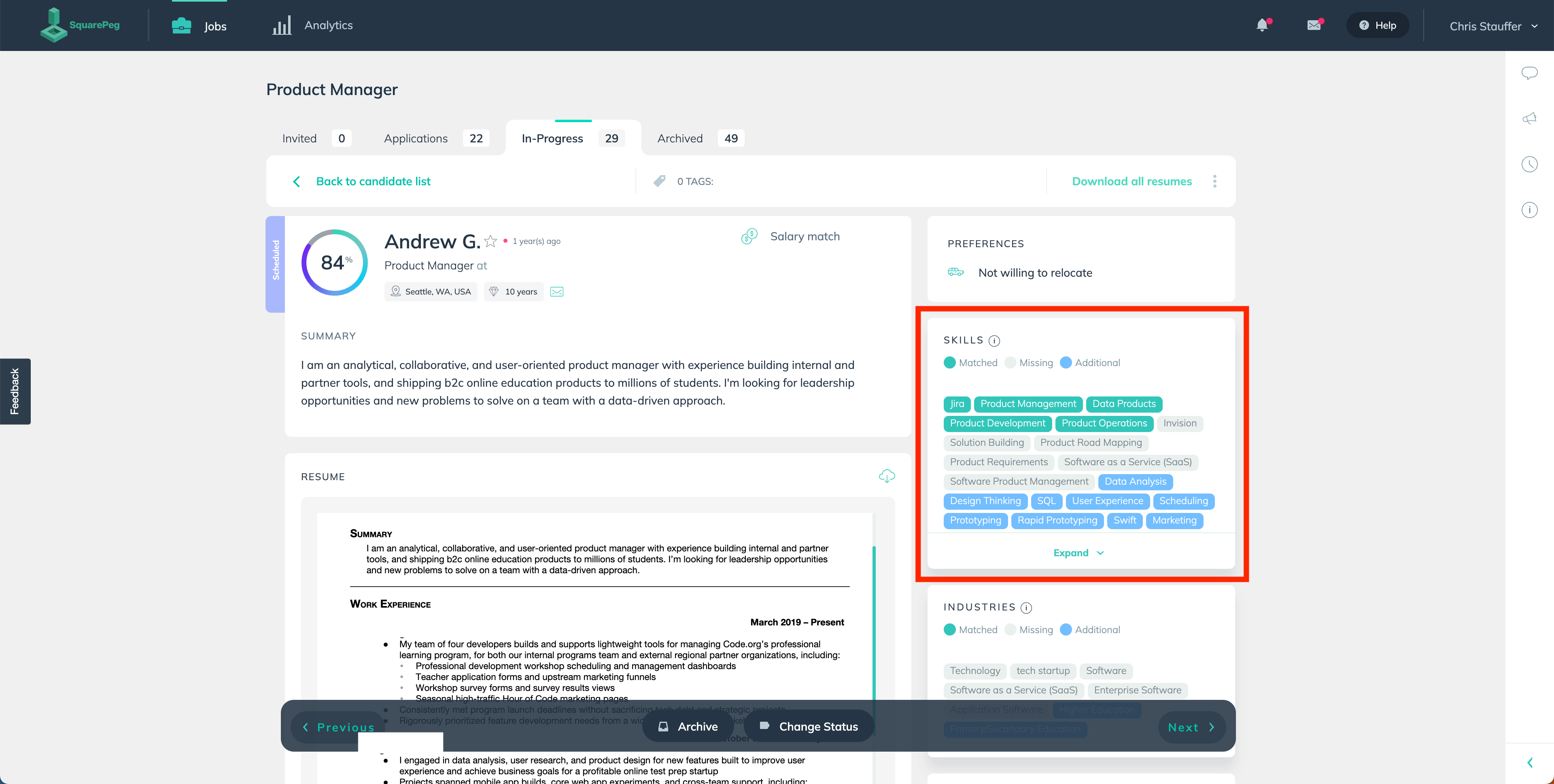Click the info icon in the right sidebar
Screen dimensions: 1554x784
point(1529,210)
